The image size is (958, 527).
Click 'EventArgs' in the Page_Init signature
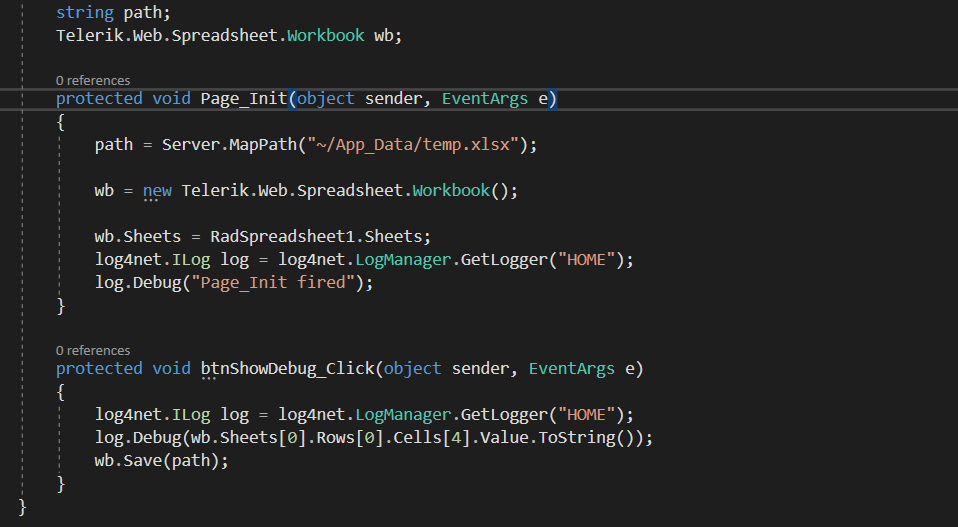coord(484,99)
